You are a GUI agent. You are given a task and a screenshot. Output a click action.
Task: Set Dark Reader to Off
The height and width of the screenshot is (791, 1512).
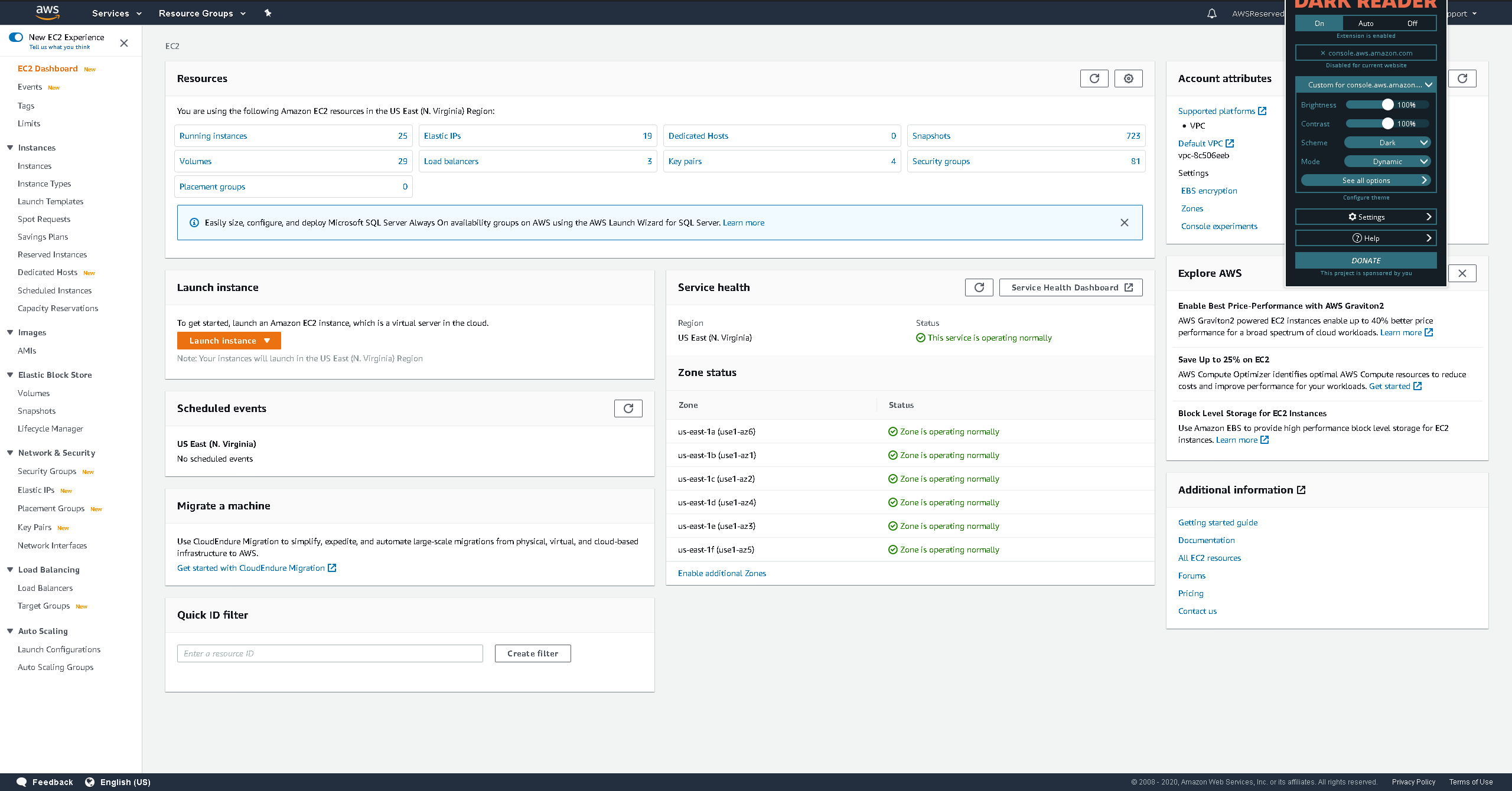1412,24
